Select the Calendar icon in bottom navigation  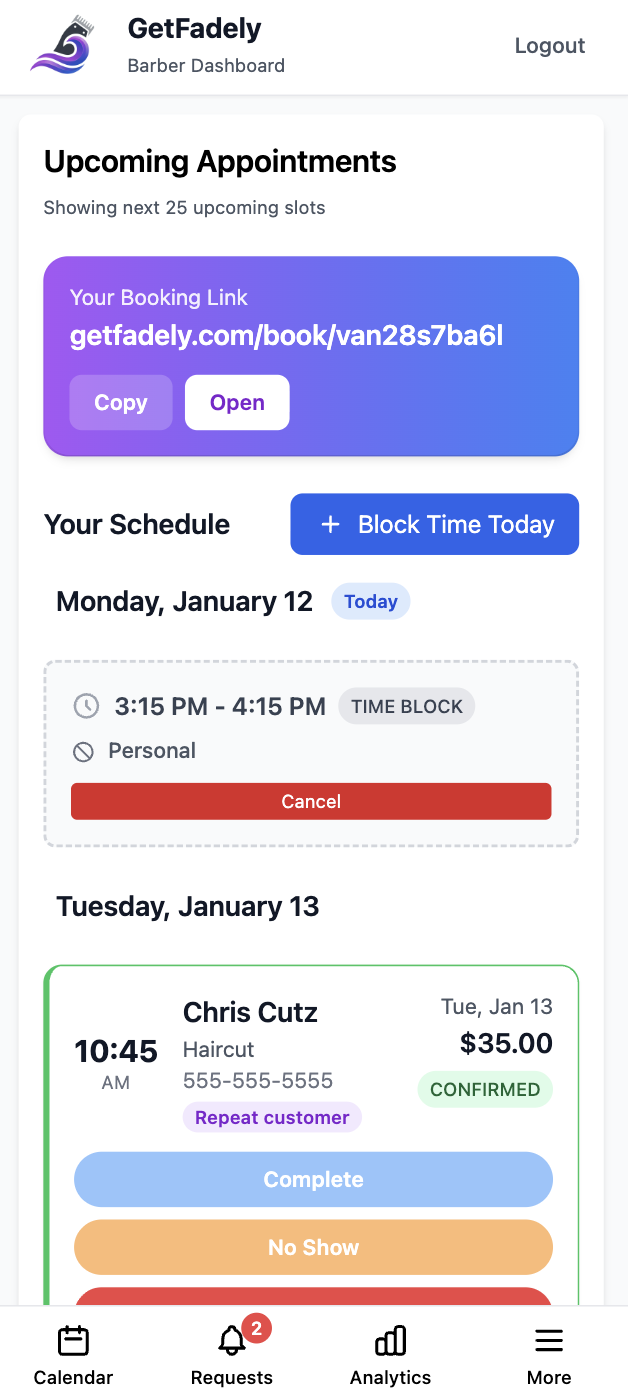(73, 1340)
